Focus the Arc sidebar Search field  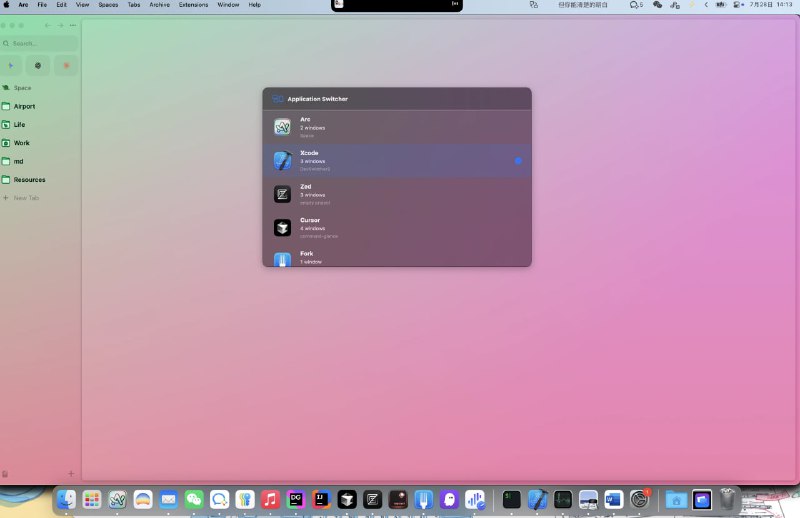[x=40, y=43]
